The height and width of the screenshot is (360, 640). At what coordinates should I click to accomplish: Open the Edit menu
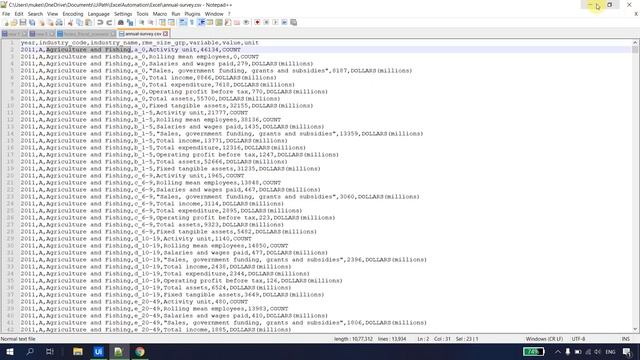coord(19,14)
